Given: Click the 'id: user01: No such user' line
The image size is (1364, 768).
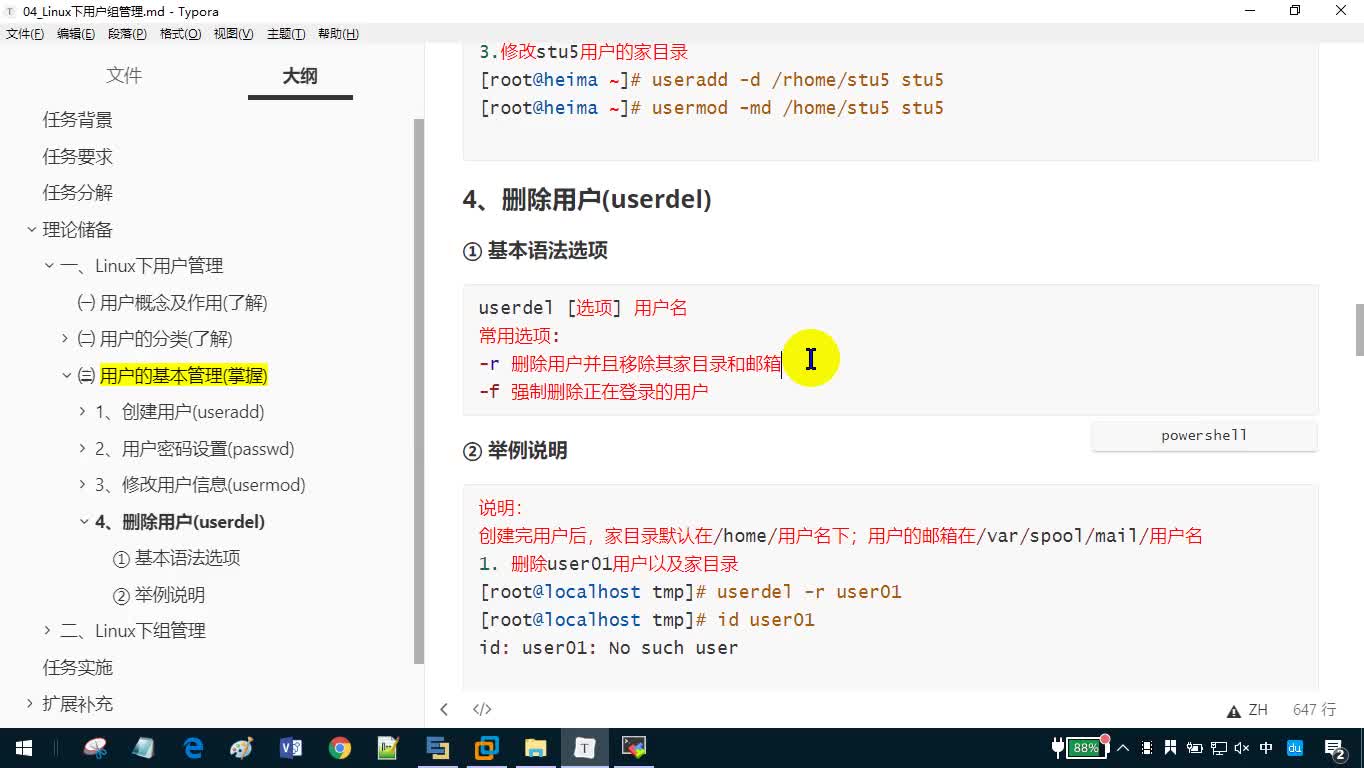Looking at the screenshot, I should pos(608,648).
